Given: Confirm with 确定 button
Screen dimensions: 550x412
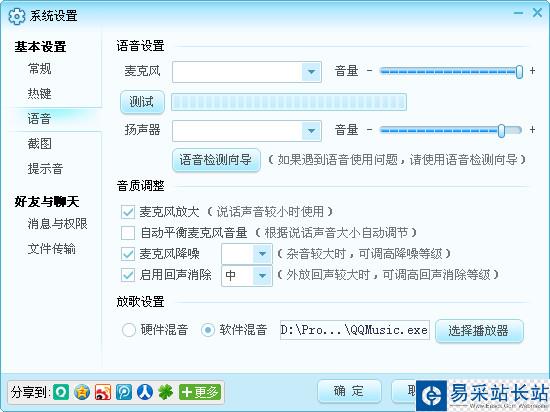Looking at the screenshot, I should click(349, 391).
